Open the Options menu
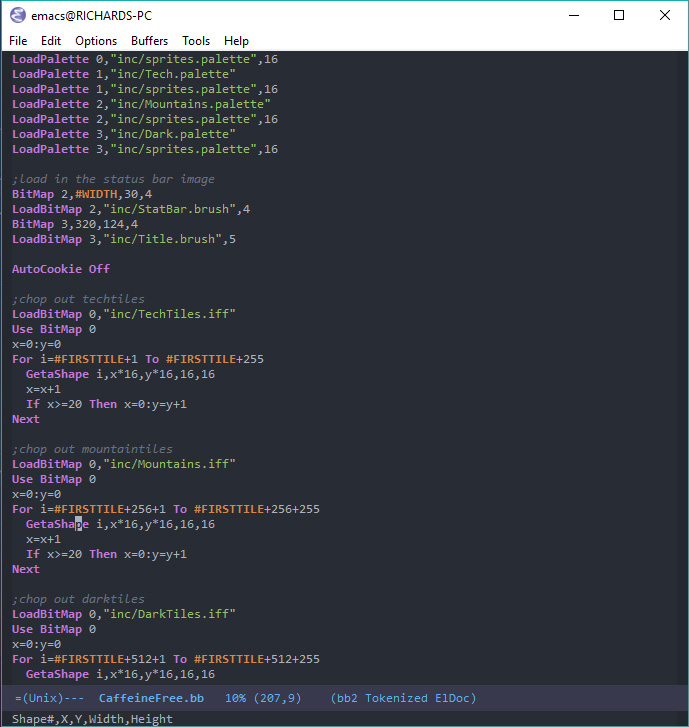Screen dimensions: 689x727 tap(96, 41)
